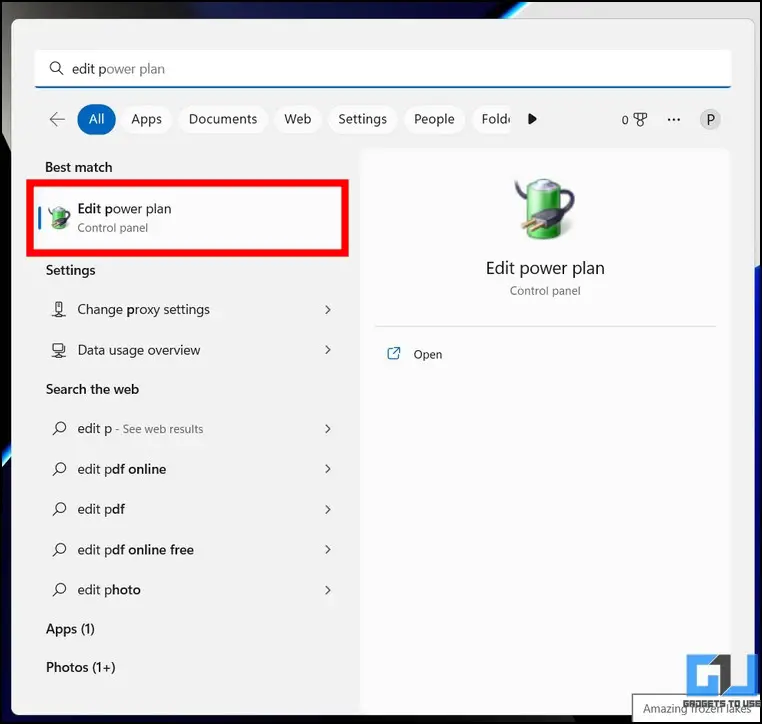762x724 pixels.
Task: Click search icon beside 'edit p'
Action: coord(59,429)
